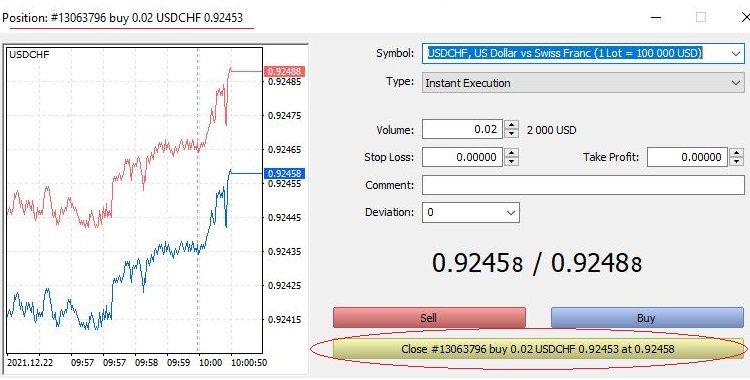This screenshot has width=750, height=380.
Task: Click the blue 0.92458 bid price label
Action: tap(284, 173)
